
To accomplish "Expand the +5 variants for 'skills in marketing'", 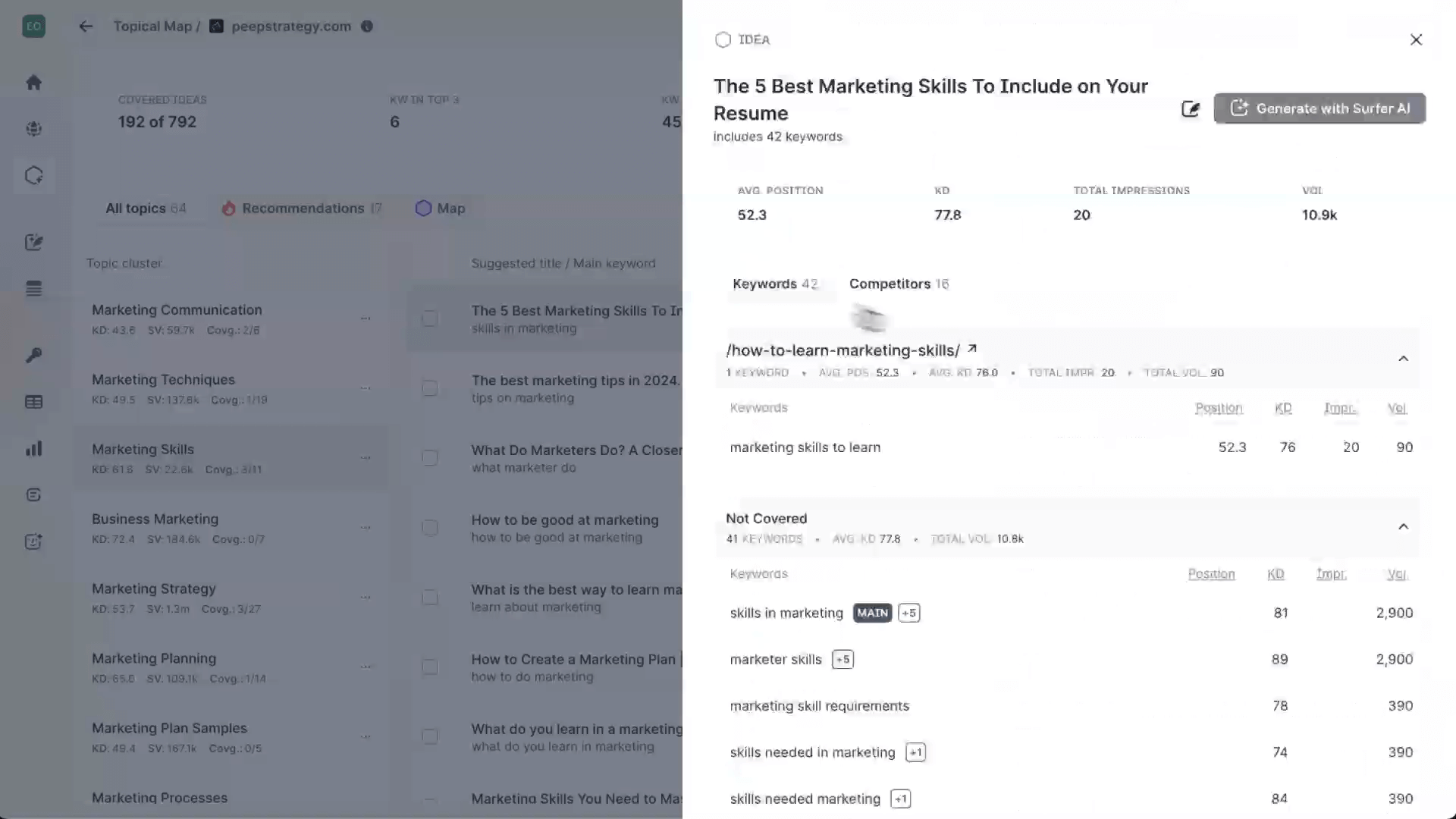I will point(908,613).
